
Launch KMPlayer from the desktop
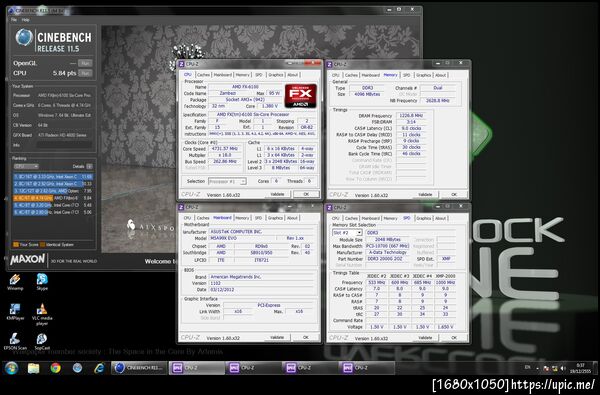(x=15, y=312)
